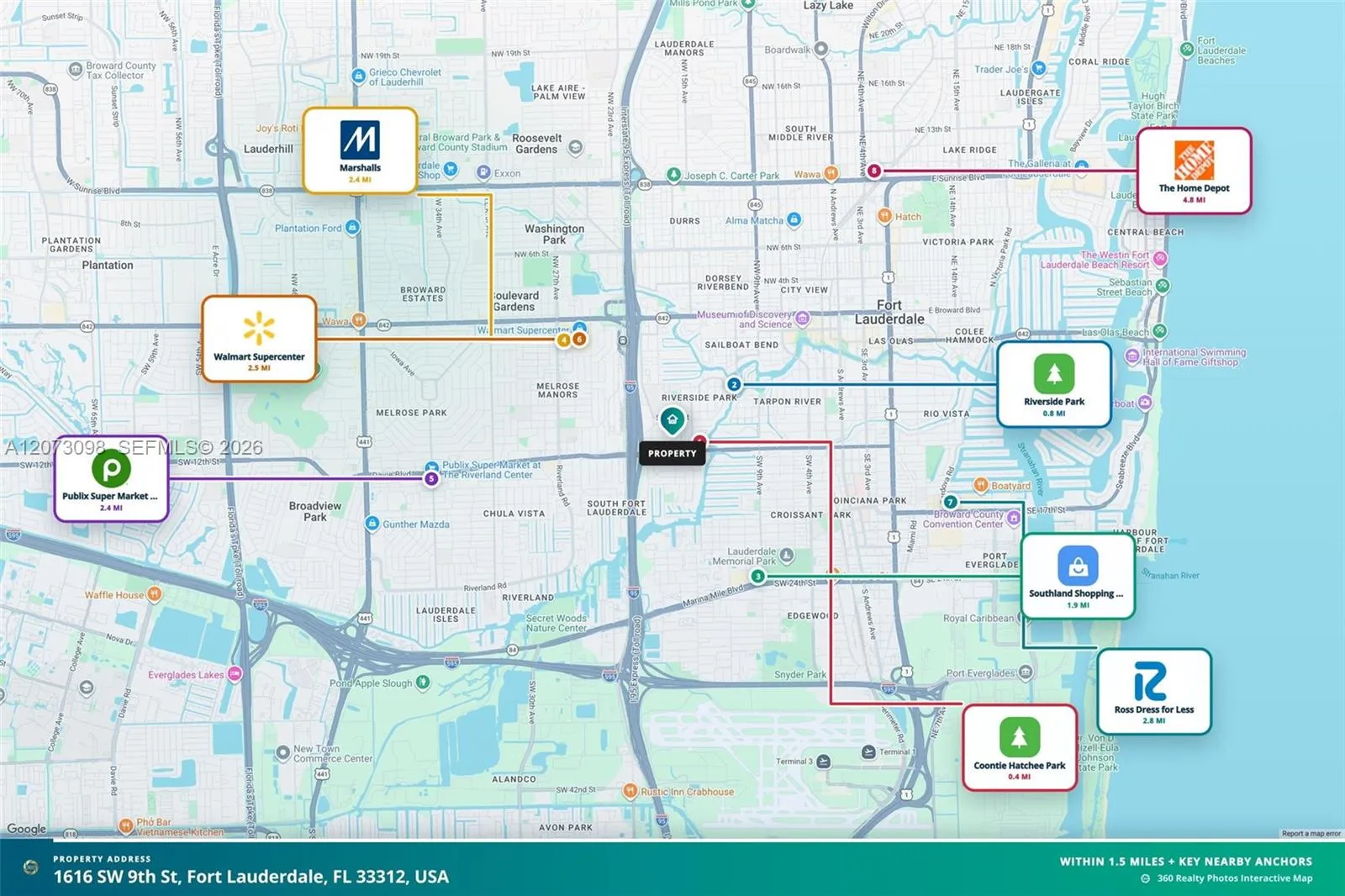Select the Coontie Hatchee Park card
Image resolution: width=1345 pixels, height=896 pixels.
[1020, 748]
